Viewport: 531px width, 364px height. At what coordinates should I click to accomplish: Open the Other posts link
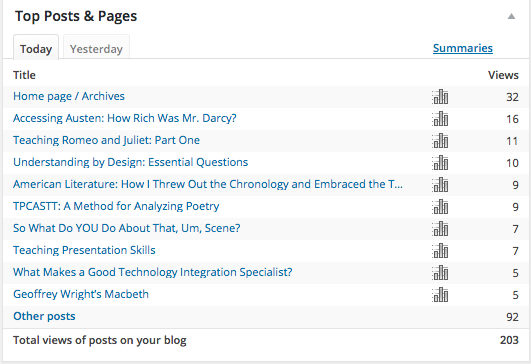click(x=44, y=316)
